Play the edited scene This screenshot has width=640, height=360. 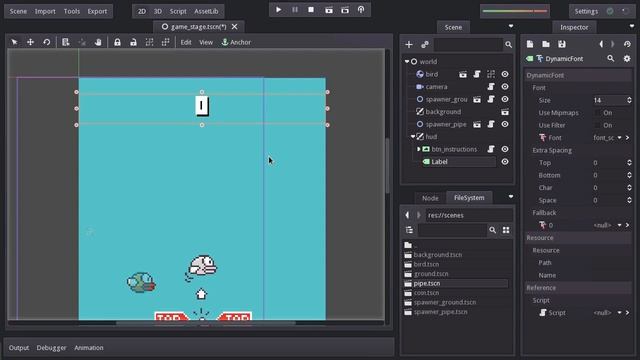coord(329,10)
